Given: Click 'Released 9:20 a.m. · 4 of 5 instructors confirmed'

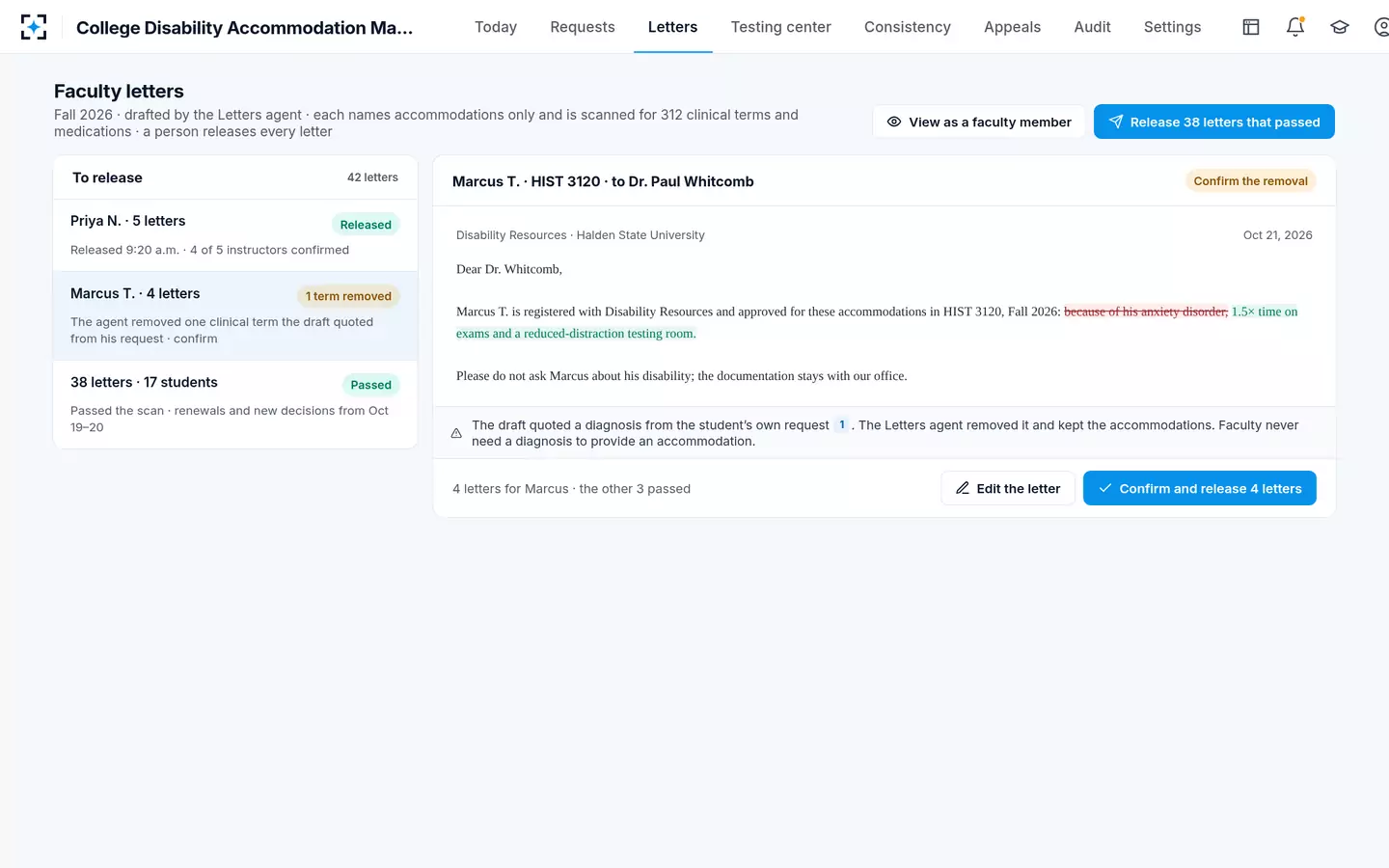Looking at the screenshot, I should pos(209,250).
